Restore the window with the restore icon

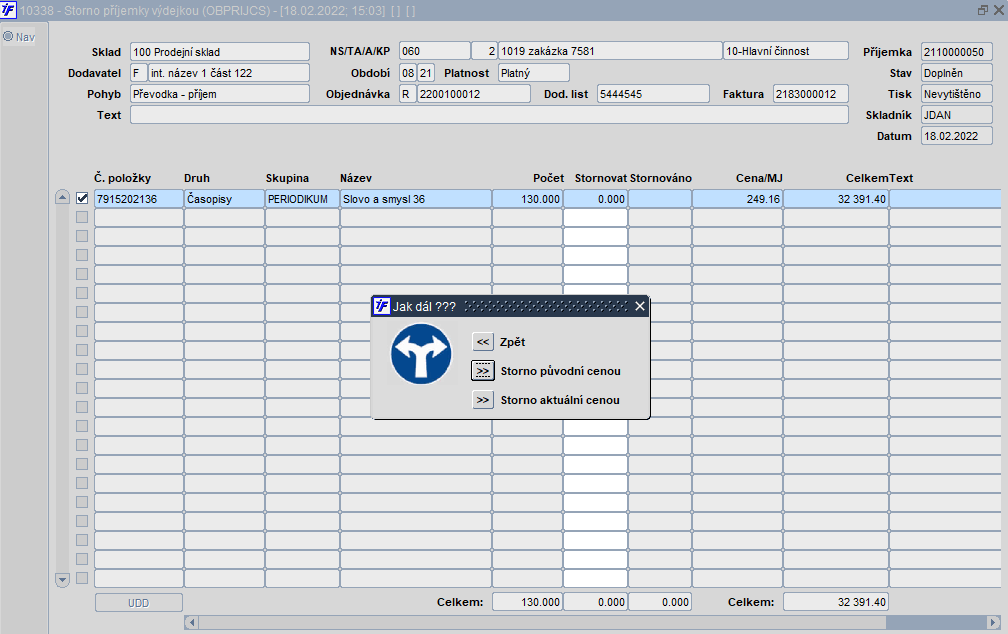(982, 9)
